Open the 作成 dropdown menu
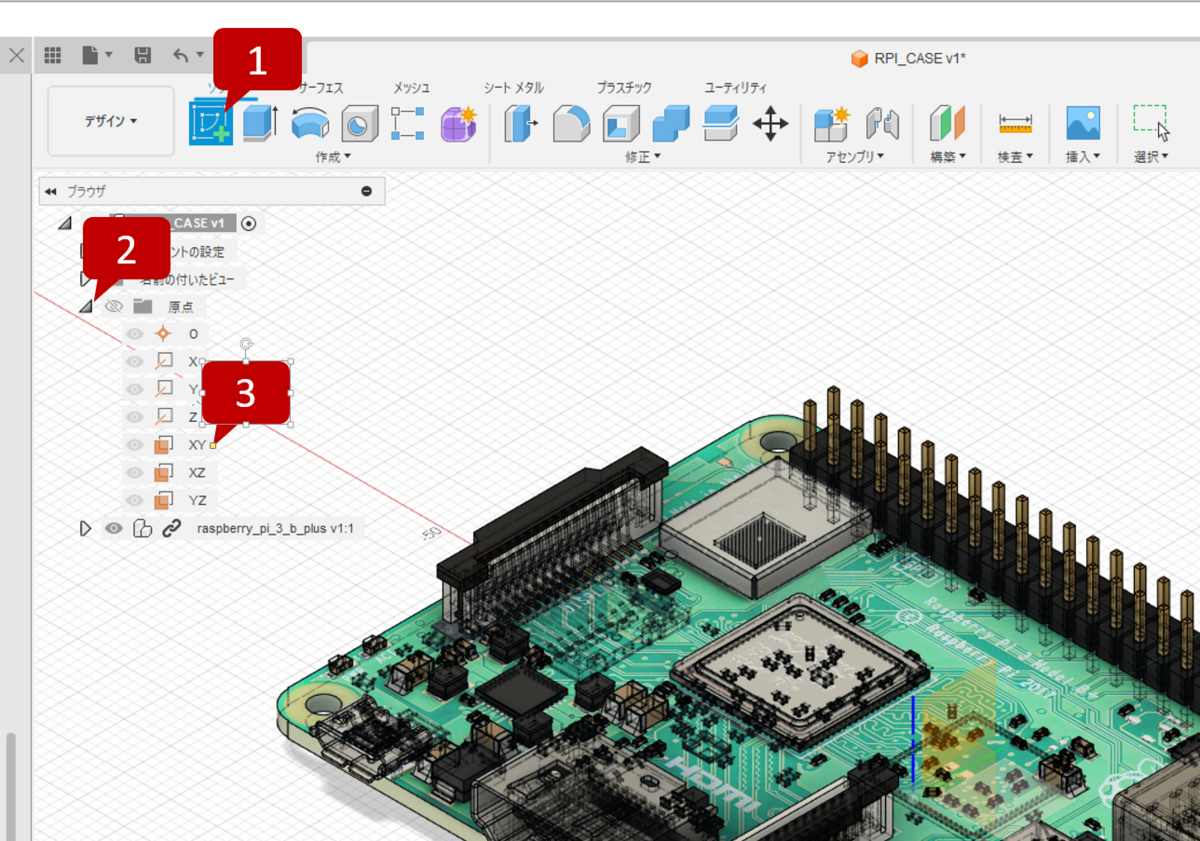Viewport: 1200px width, 841px height. (x=333, y=157)
